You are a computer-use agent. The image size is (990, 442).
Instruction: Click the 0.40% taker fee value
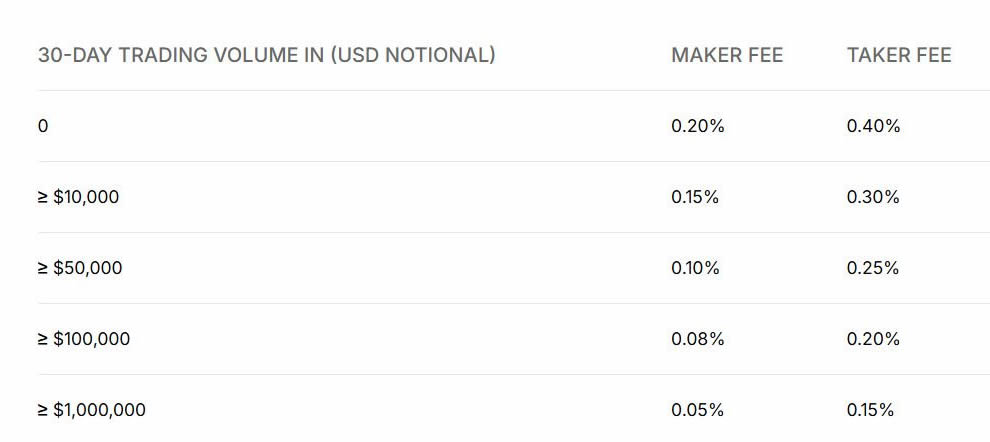pyautogui.click(x=873, y=126)
